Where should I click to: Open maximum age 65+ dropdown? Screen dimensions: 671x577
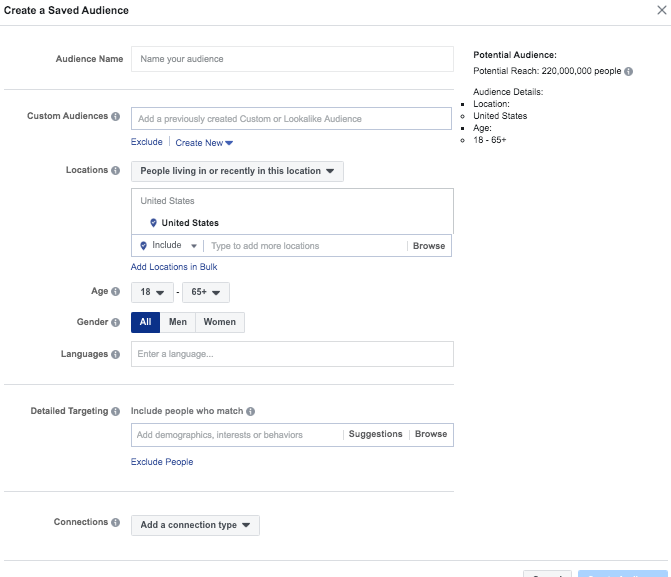coord(206,292)
